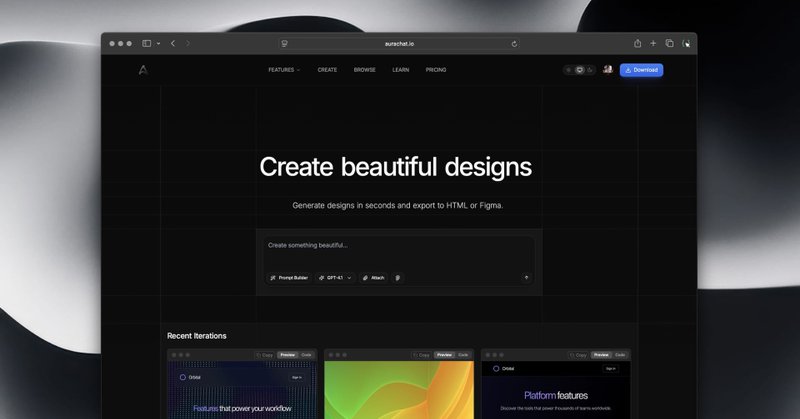
Task: Select the system theme monitor icon
Action: point(580,70)
